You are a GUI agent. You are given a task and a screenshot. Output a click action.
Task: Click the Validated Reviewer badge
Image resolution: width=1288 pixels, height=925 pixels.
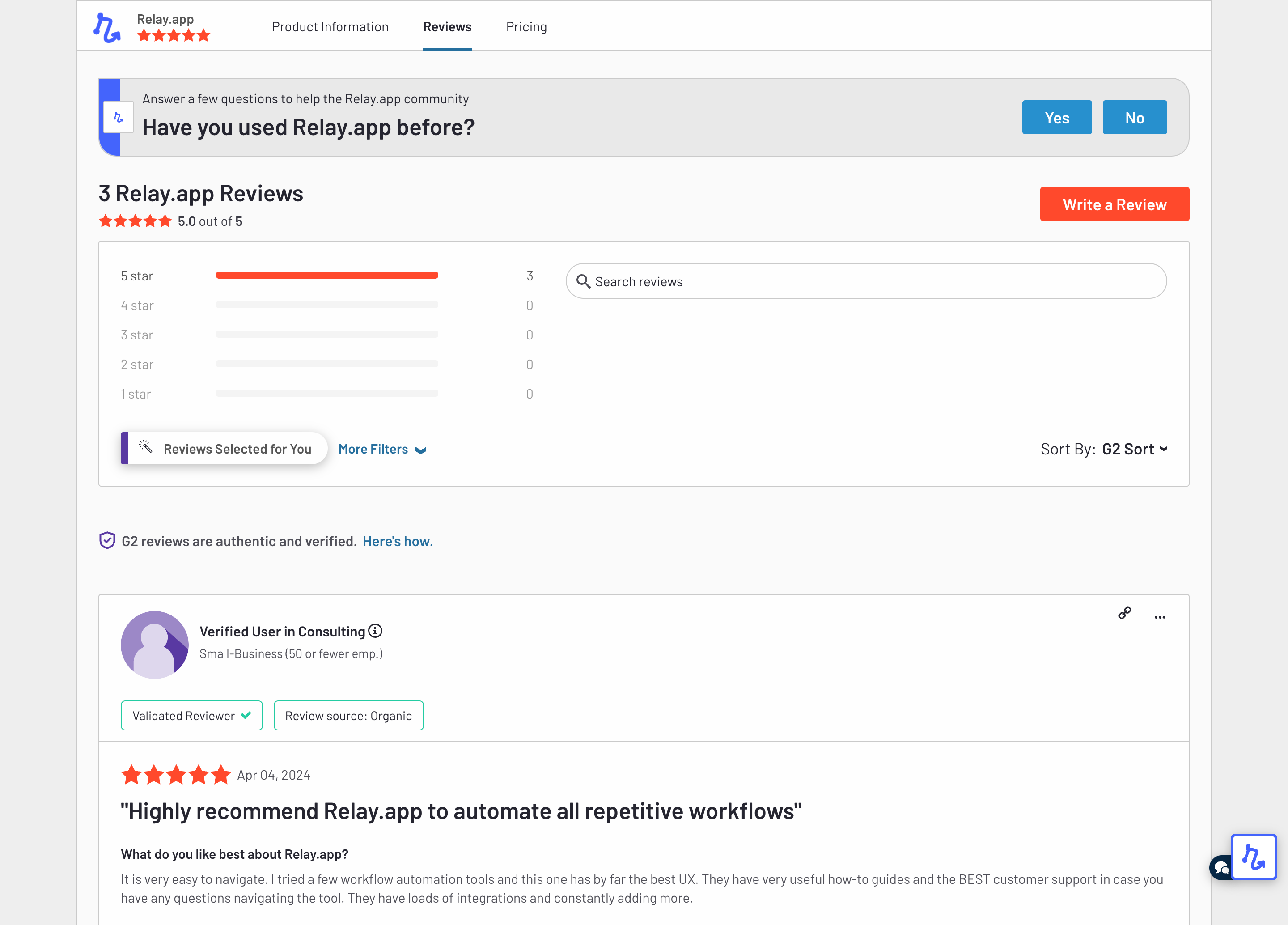click(x=191, y=715)
